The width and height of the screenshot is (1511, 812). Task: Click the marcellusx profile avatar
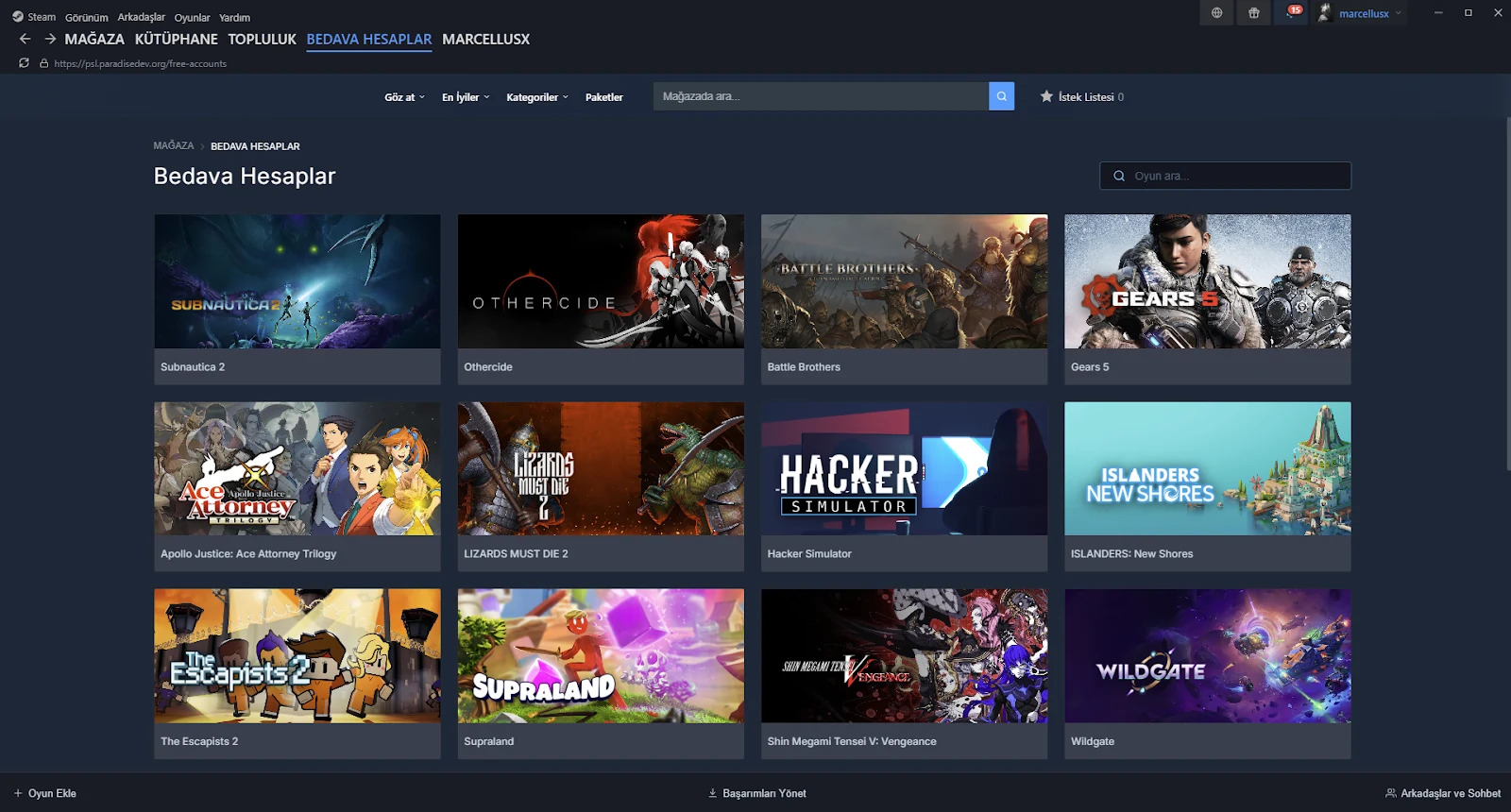coord(1324,13)
